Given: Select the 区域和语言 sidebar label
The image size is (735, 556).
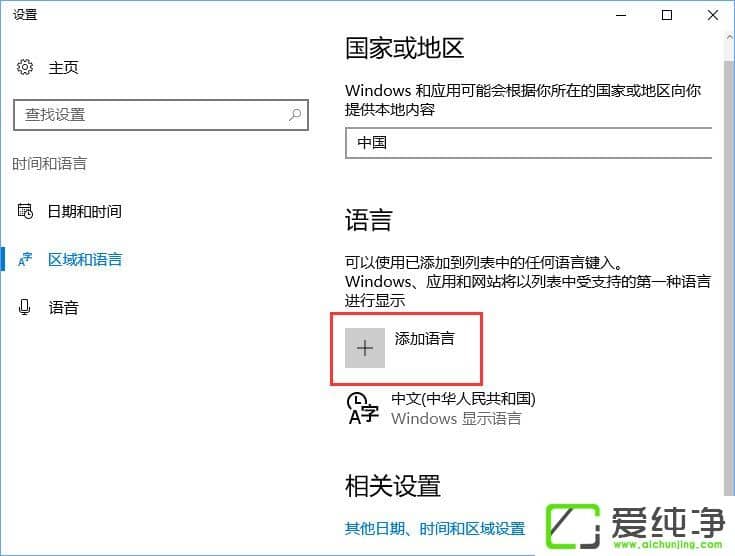Looking at the screenshot, I should click(85, 260).
